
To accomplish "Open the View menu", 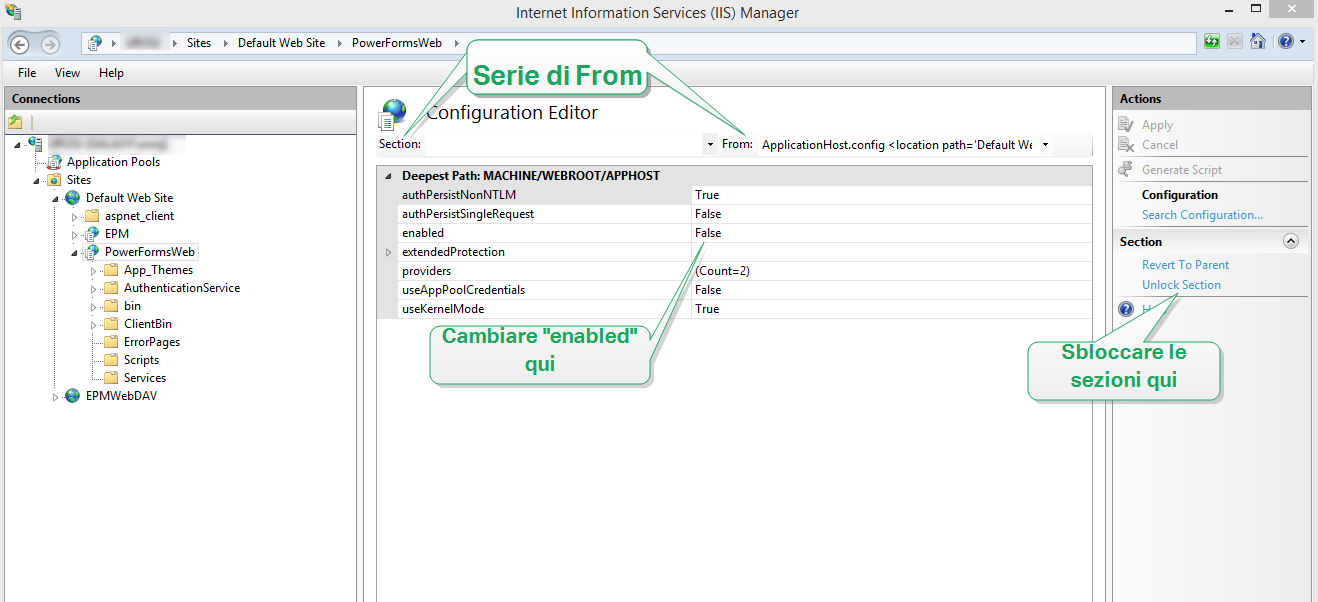I will coord(68,73).
